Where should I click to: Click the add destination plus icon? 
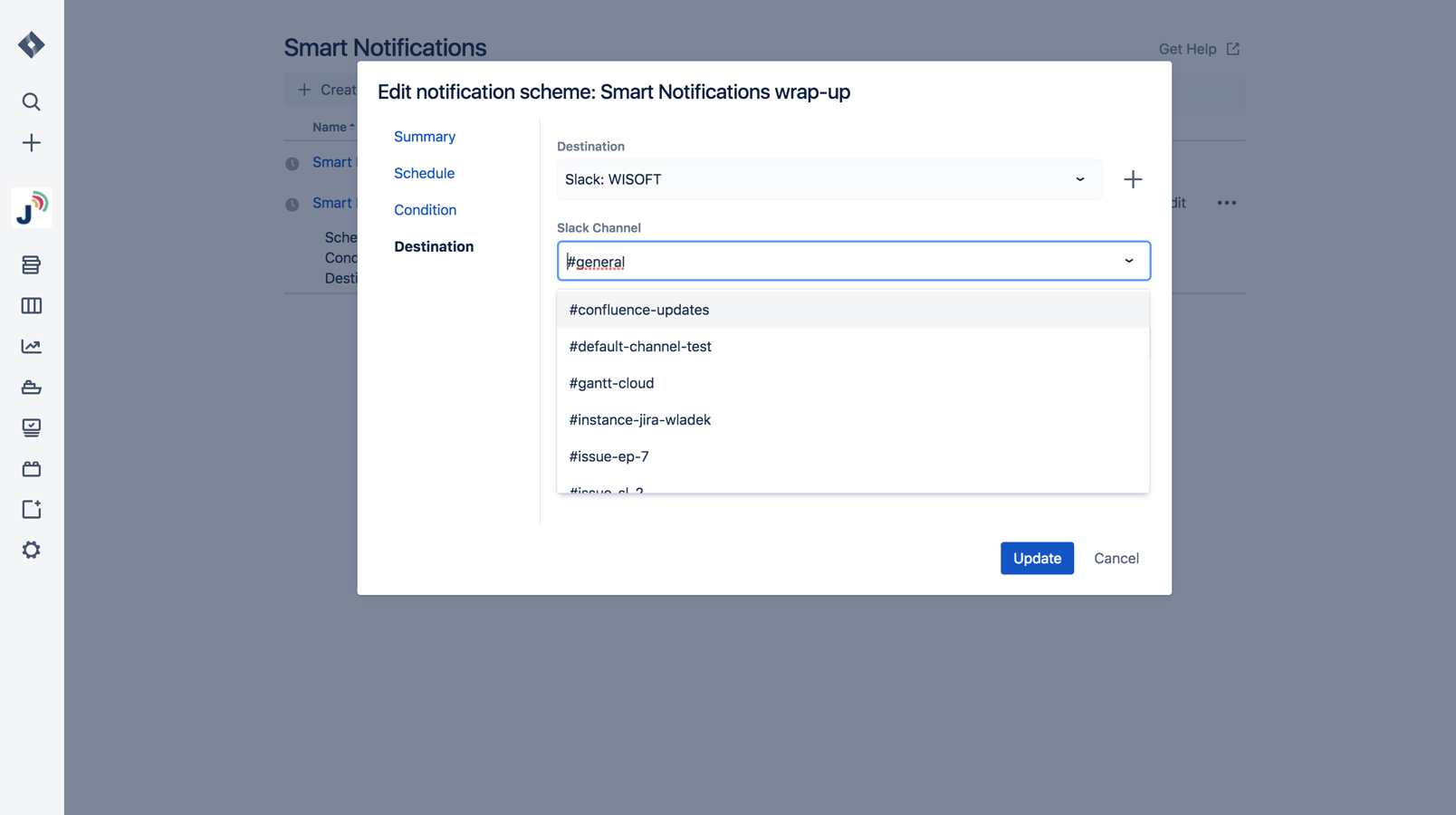coord(1133,179)
